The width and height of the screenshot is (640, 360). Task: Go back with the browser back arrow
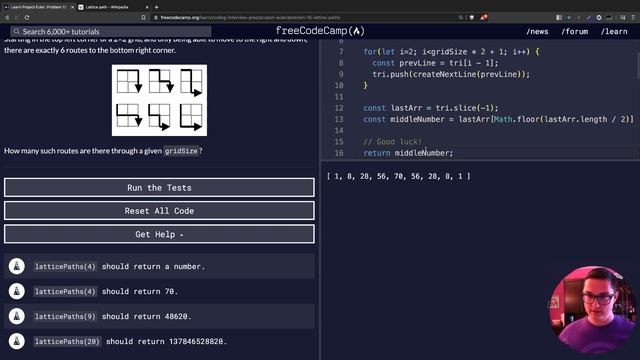click(x=7, y=18)
